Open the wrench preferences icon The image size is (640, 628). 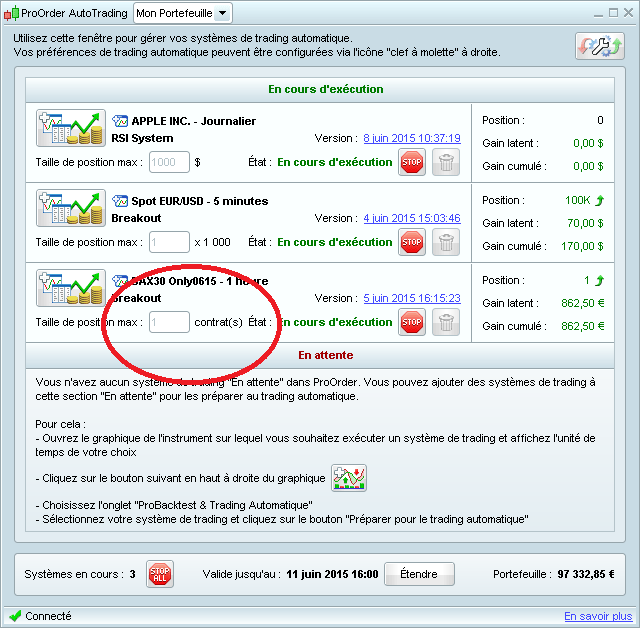coord(600,46)
